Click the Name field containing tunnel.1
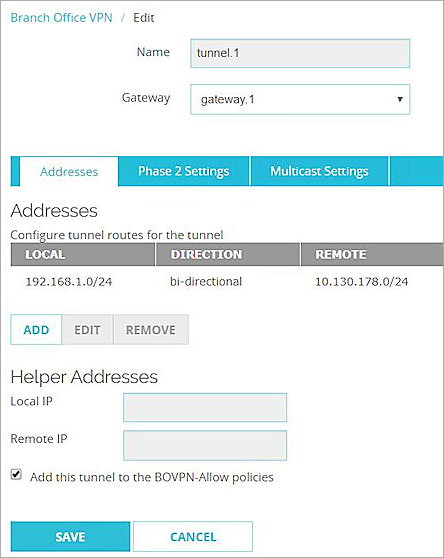This screenshot has width=444, height=558. coord(300,53)
